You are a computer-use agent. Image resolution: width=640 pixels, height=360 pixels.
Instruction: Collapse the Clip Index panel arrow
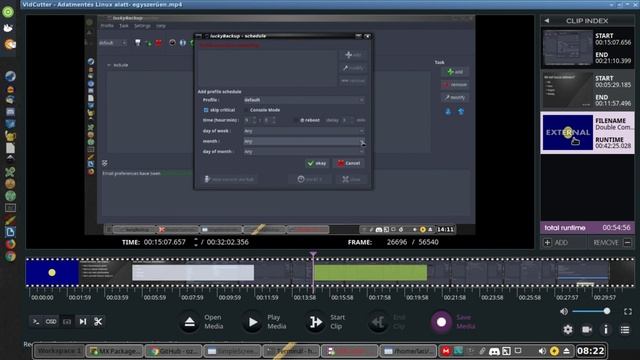click(x=547, y=20)
